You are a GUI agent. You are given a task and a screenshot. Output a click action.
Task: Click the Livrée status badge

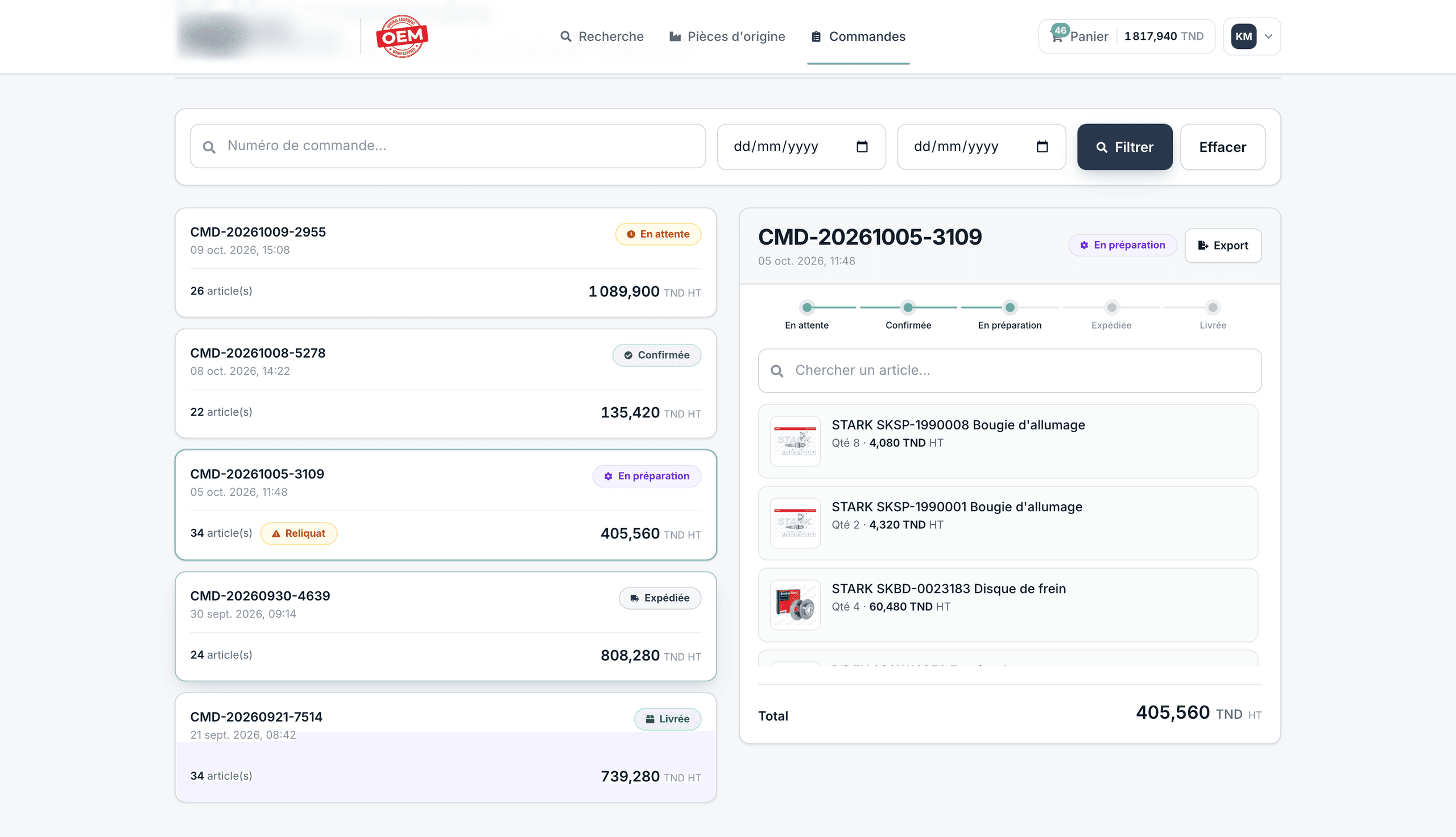coord(667,719)
